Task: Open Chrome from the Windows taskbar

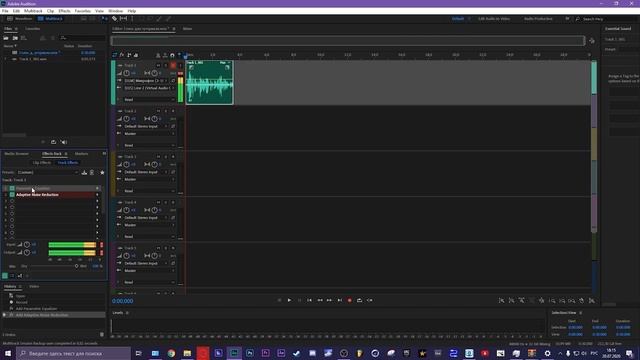Action: 171,353
